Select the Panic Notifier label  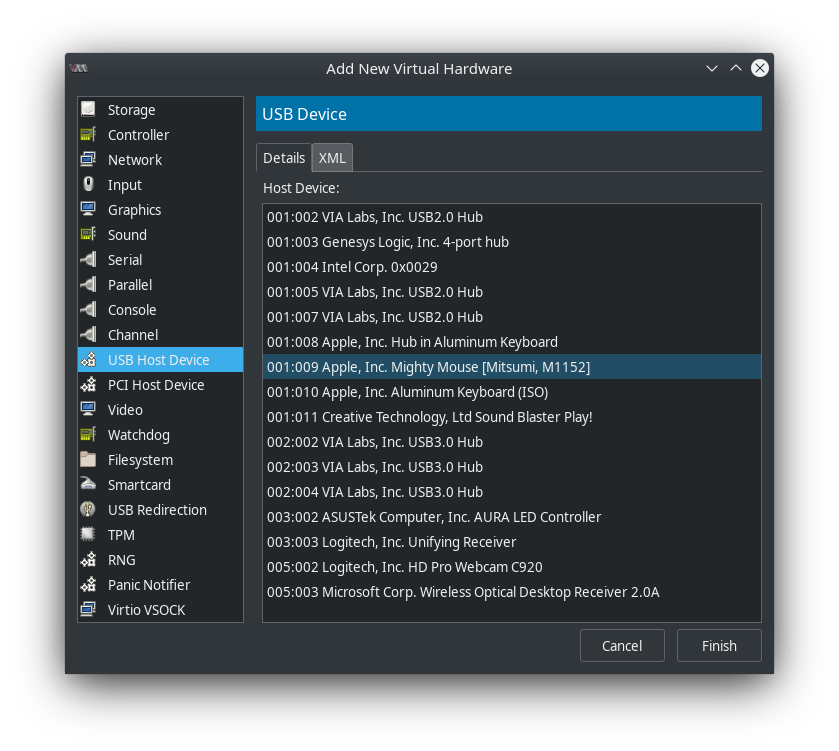pyautogui.click(x=149, y=585)
